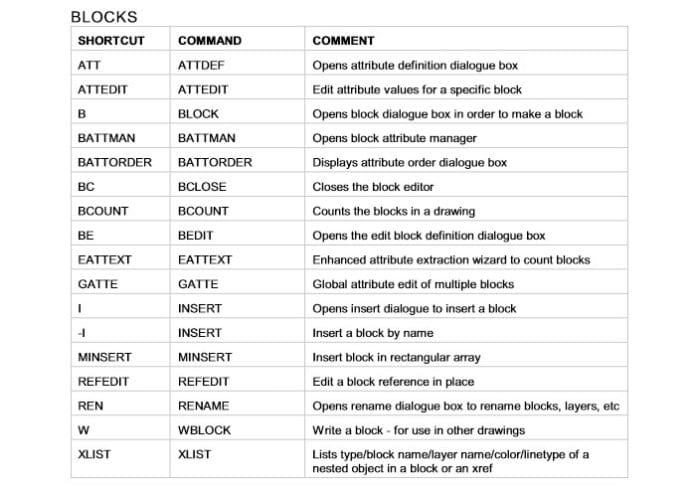696x494 pixels.
Task: Click the WBLOCK command cell
Action: pos(204,430)
